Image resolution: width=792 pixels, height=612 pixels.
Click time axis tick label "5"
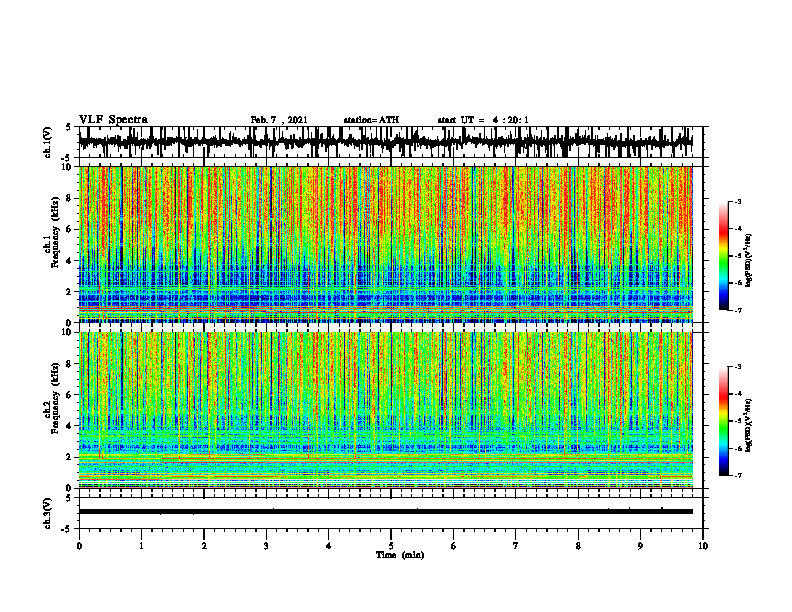[391, 546]
